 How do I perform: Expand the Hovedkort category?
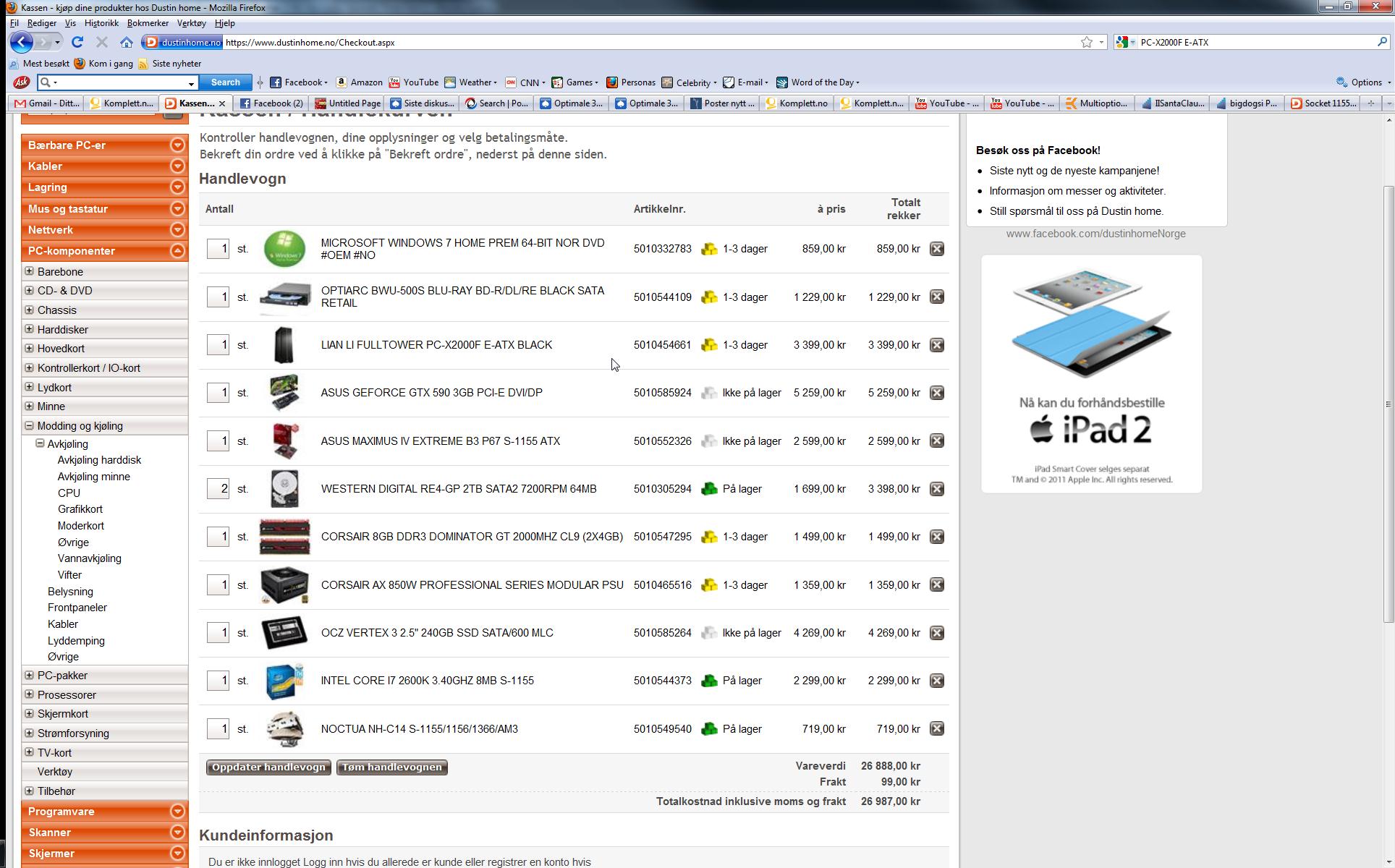[29, 349]
